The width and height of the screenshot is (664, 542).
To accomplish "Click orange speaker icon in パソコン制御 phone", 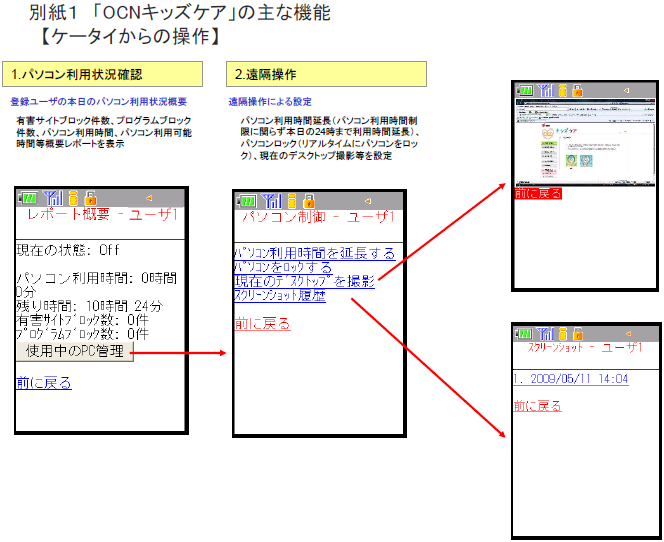I will (368, 201).
